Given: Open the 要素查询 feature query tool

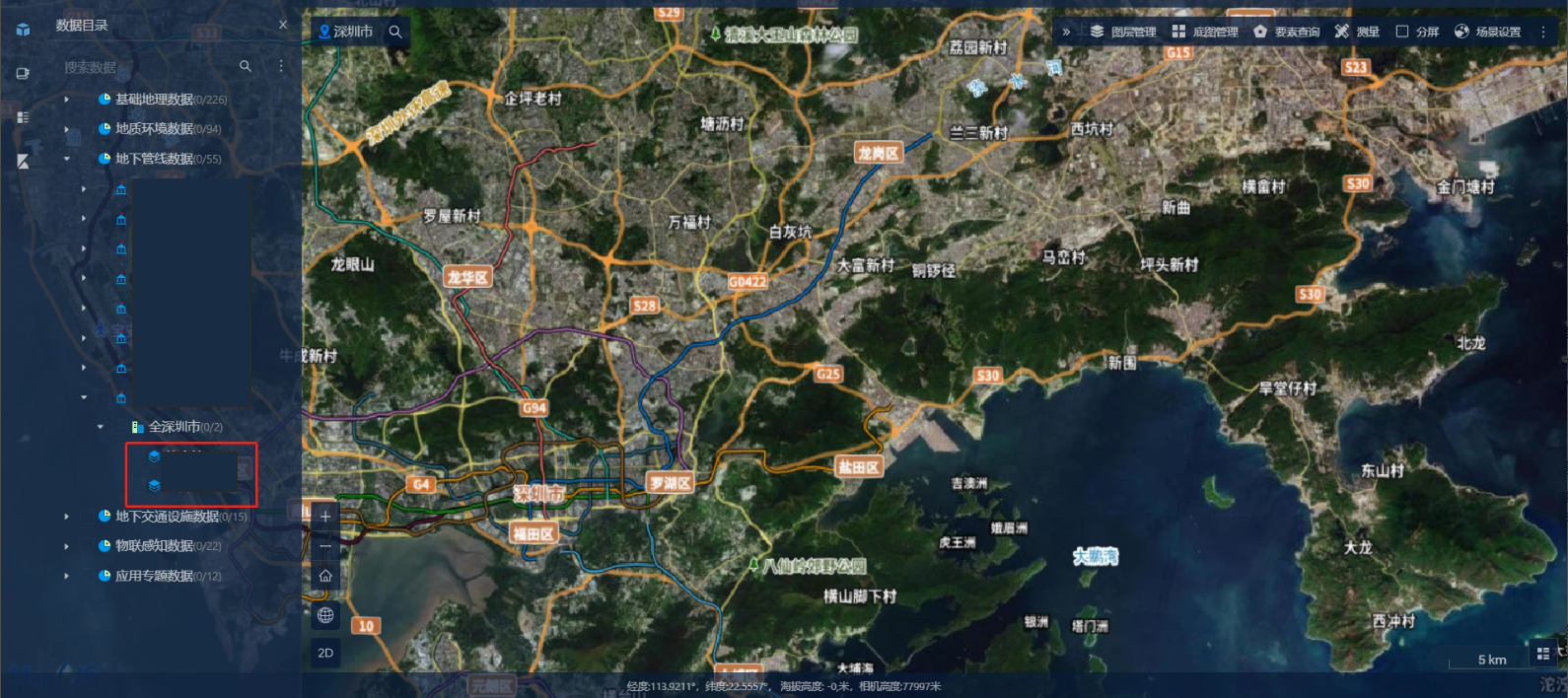Looking at the screenshot, I should pos(1286,32).
